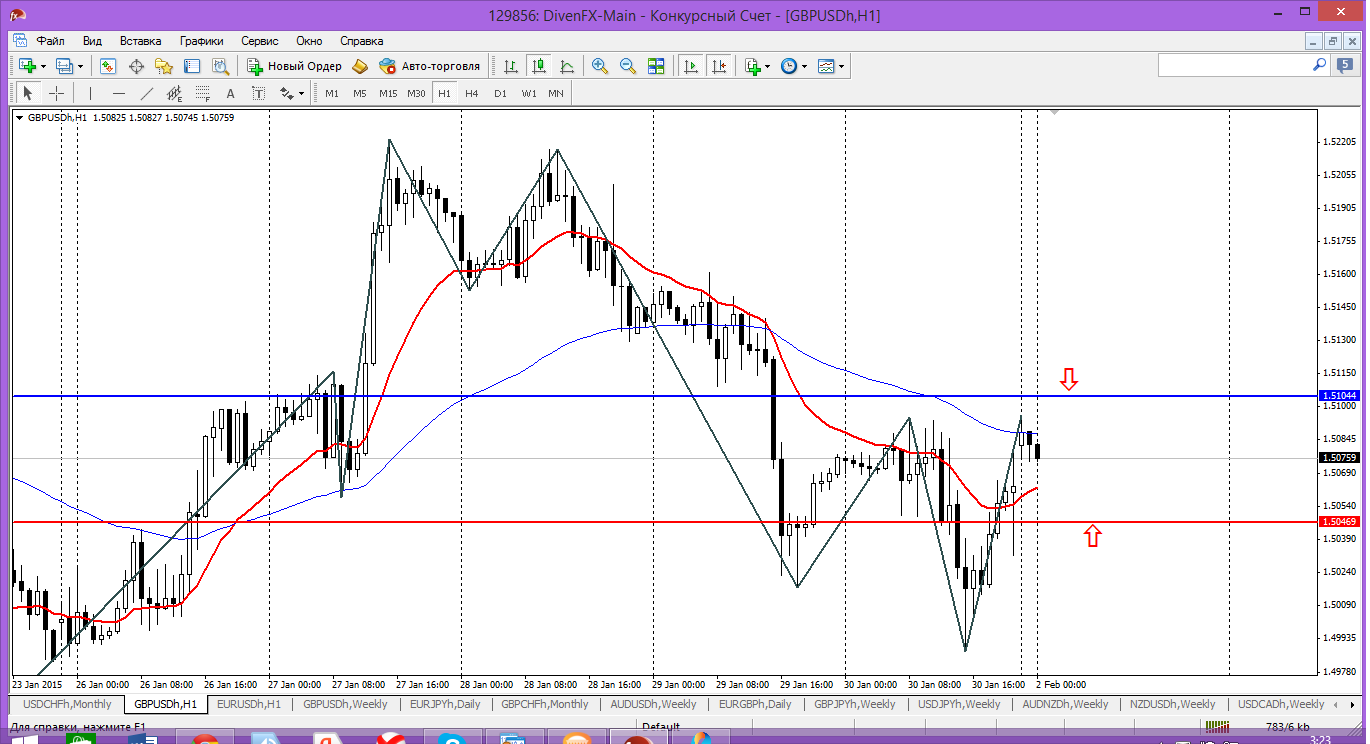Image resolution: width=1370 pixels, height=744 pixels.
Task: Toggle the Data Window crosshair icon
Action: 136,66
